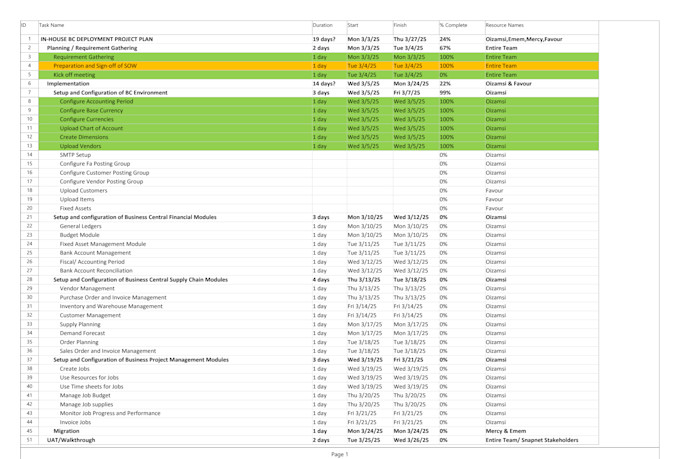This screenshot has height=459, width=680.
Task: Select the Implementation summary task name
Action: click(68, 84)
